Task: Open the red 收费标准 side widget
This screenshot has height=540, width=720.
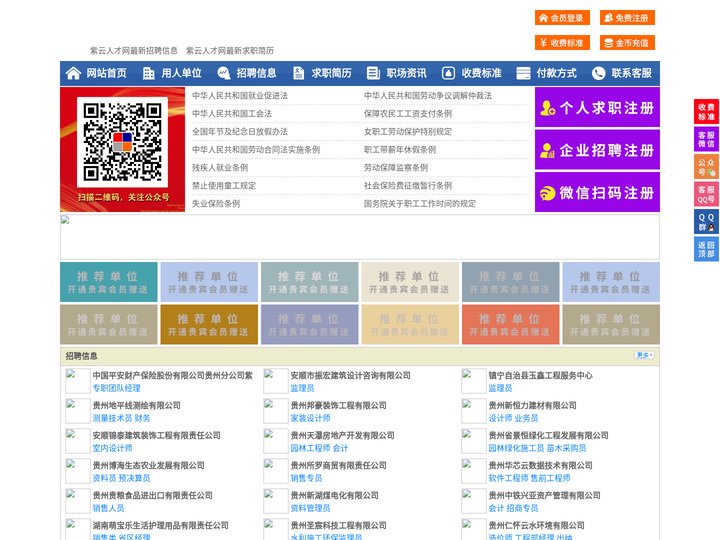Action: click(706, 112)
